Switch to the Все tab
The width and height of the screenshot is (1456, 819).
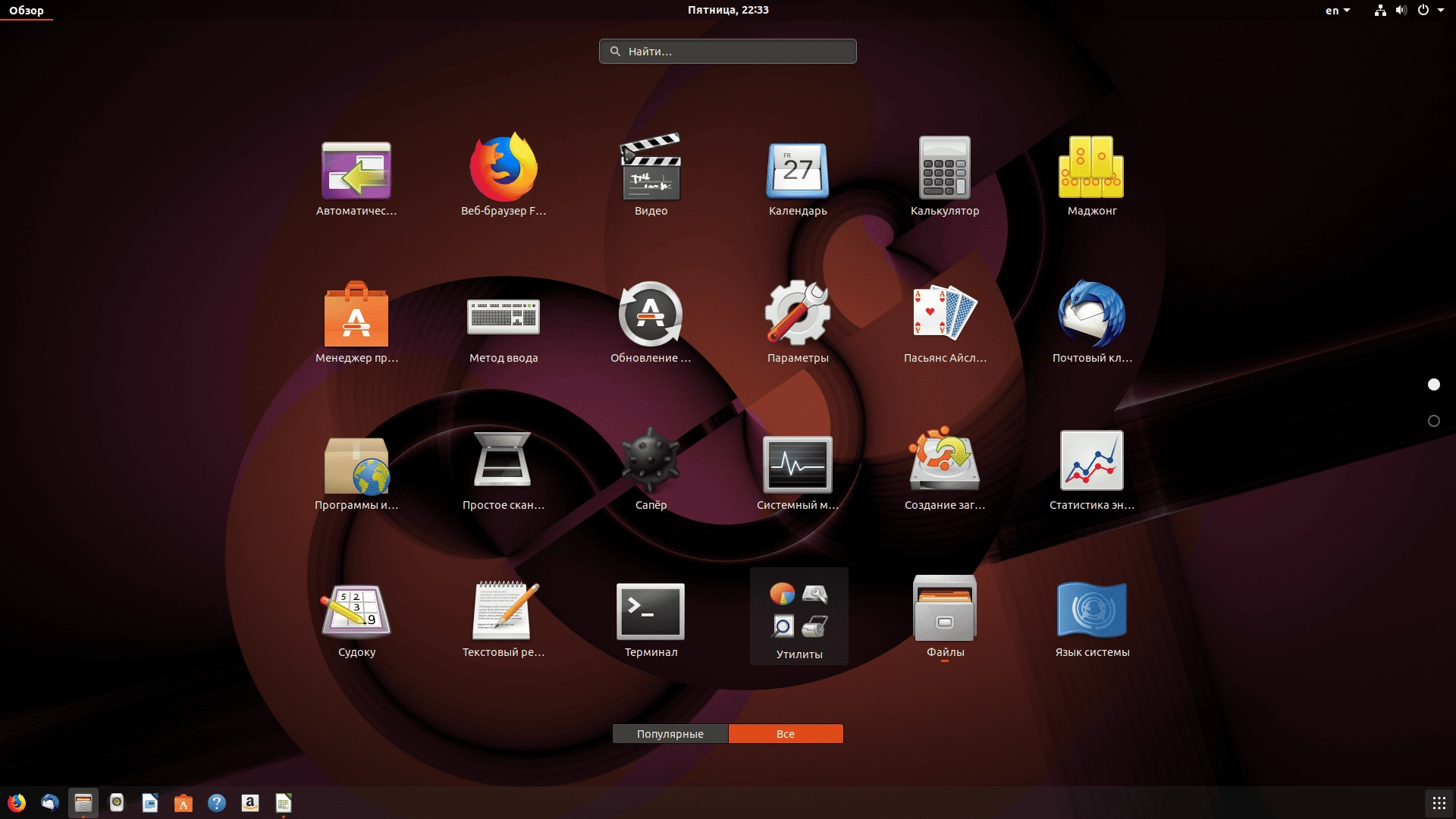[786, 733]
